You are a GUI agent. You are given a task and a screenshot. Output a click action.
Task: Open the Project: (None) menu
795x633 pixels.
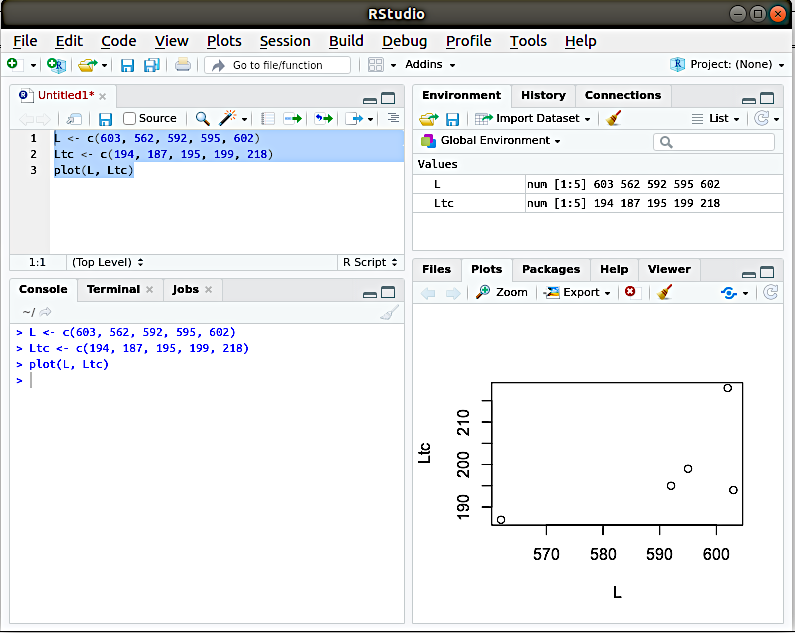[727, 64]
